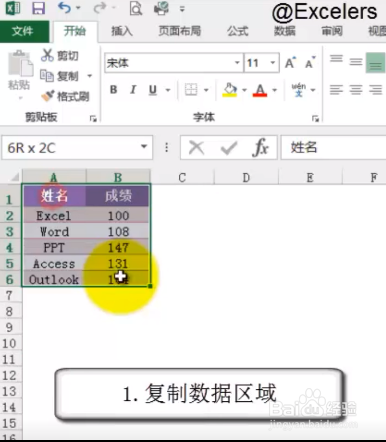The width and height of the screenshot is (386, 442).
Task: Apply red font color
Action: (260, 90)
